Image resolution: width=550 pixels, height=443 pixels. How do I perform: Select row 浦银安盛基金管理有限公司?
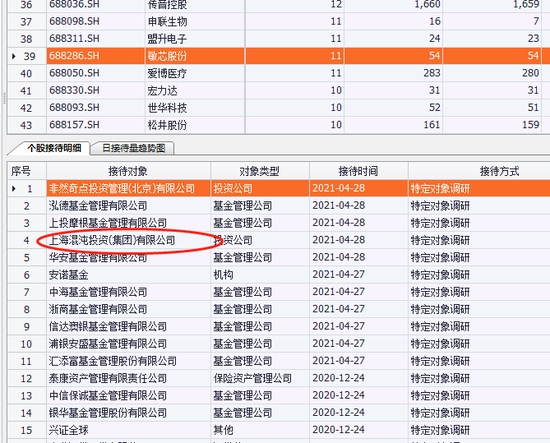click(x=108, y=344)
